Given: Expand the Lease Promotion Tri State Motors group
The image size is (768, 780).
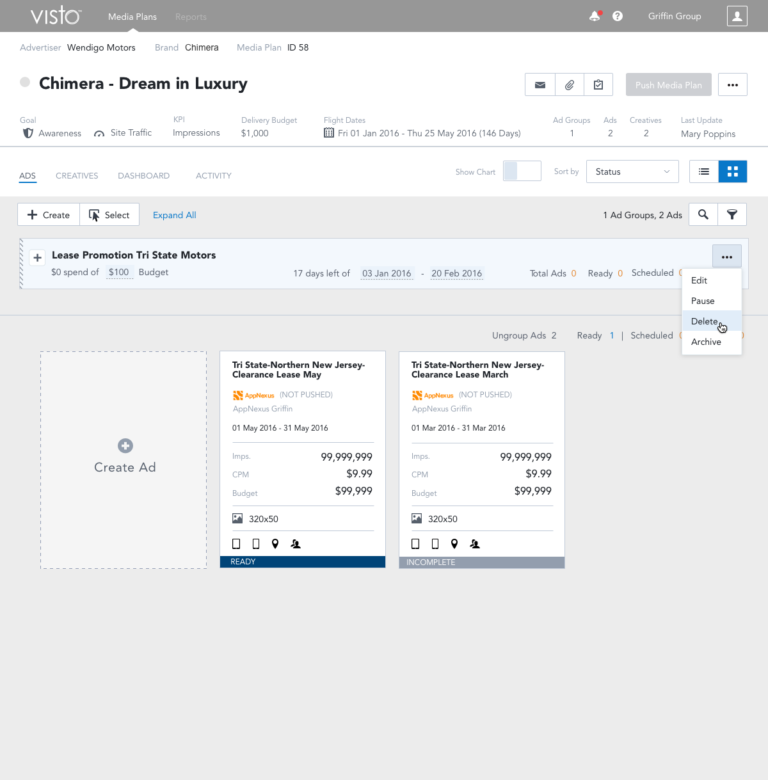Looking at the screenshot, I should pyautogui.click(x=37, y=258).
